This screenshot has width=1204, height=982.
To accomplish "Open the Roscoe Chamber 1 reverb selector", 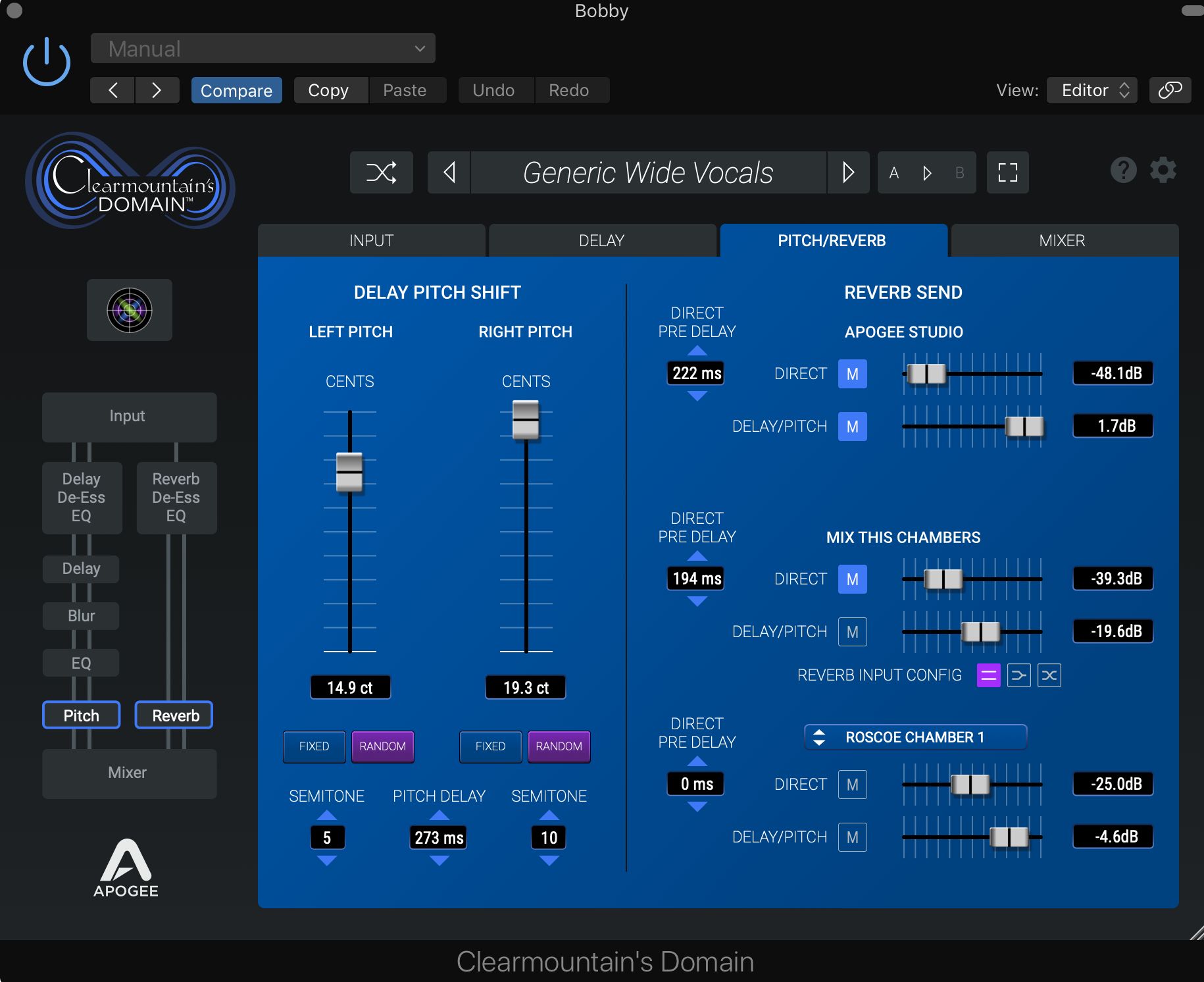I will [915, 737].
